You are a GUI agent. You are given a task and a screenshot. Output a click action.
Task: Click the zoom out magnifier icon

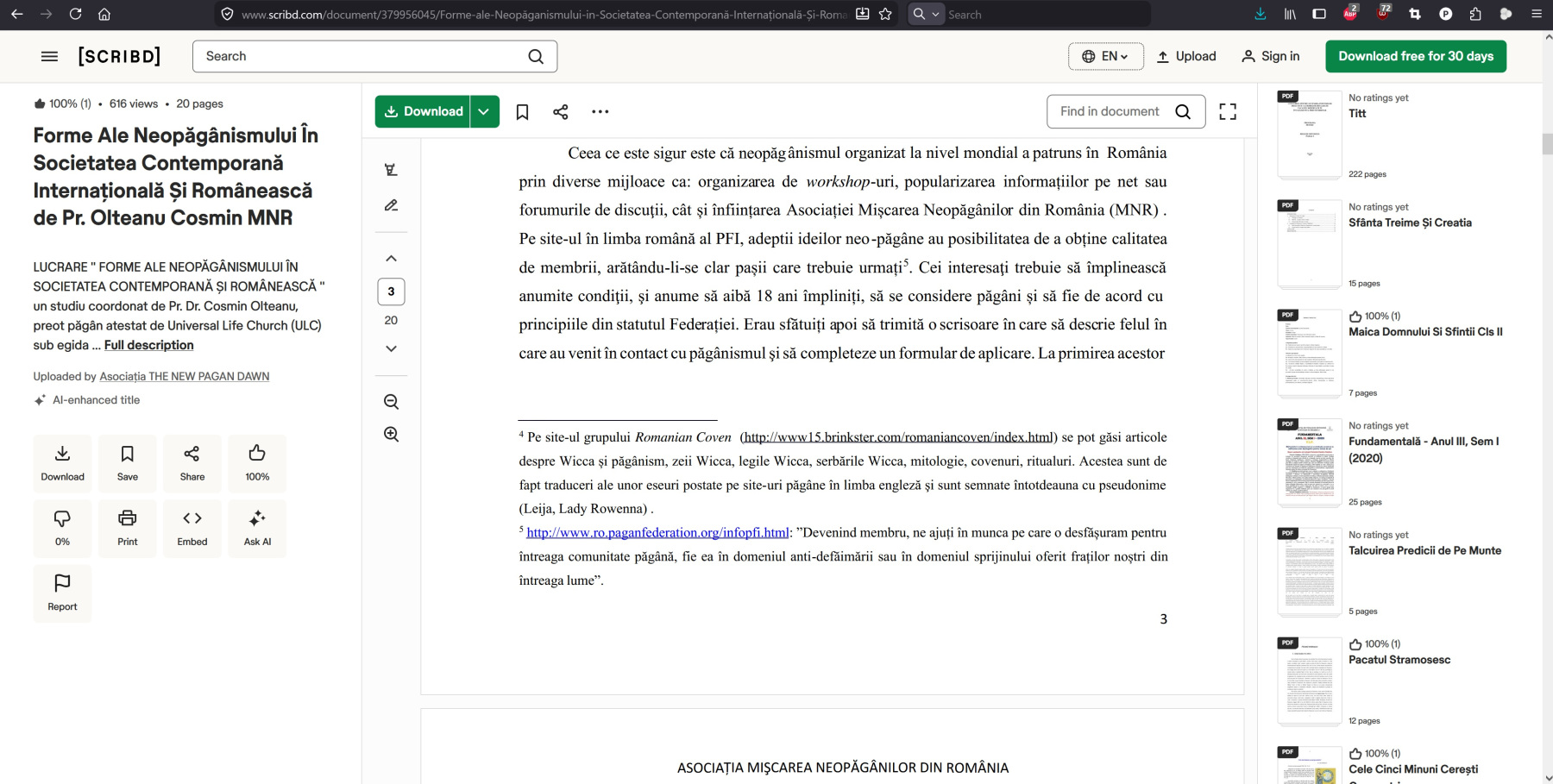click(x=391, y=402)
